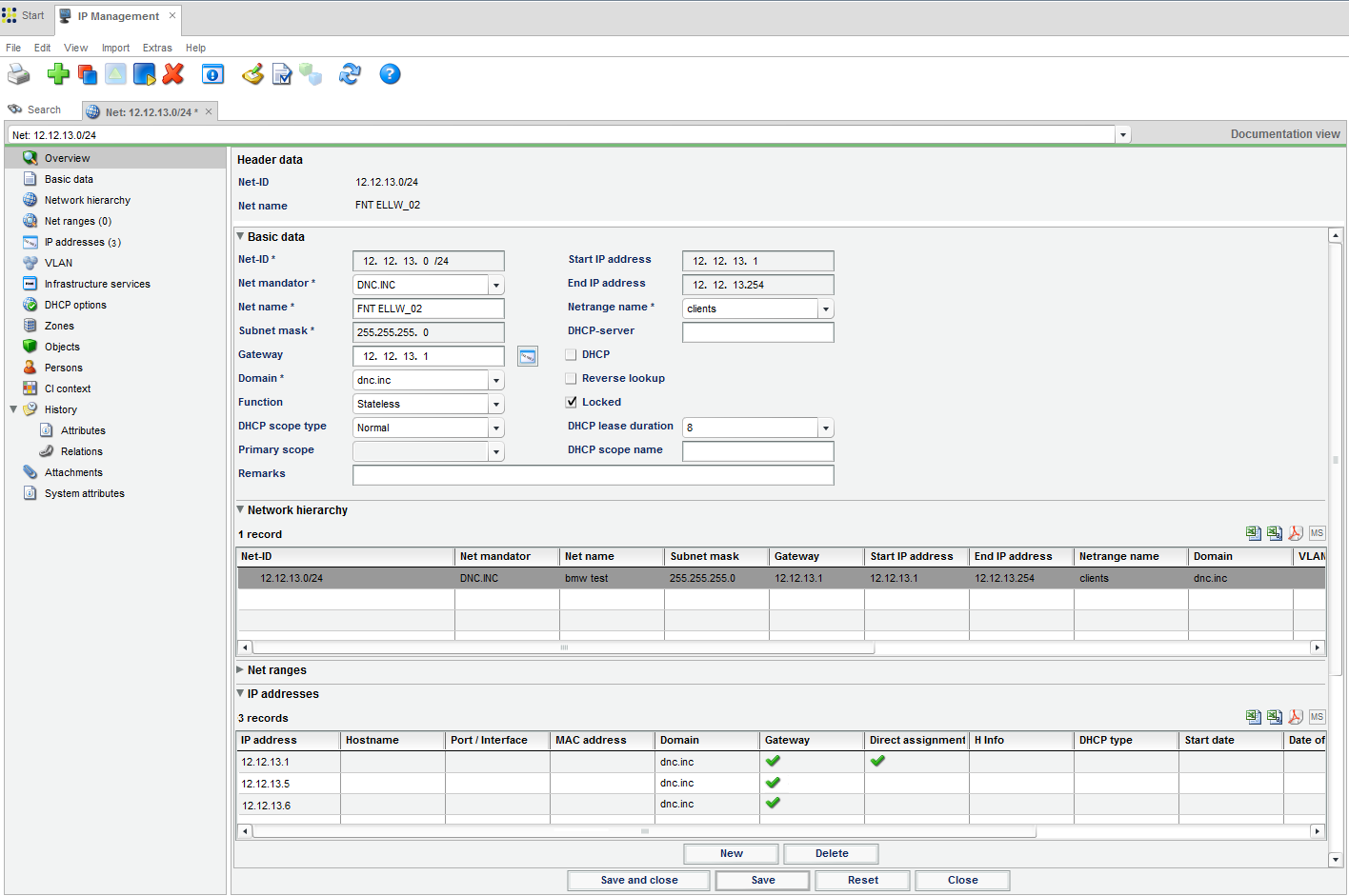This screenshot has height=896, width=1349.
Task: Expand the Net ranges section
Action: [x=241, y=670]
